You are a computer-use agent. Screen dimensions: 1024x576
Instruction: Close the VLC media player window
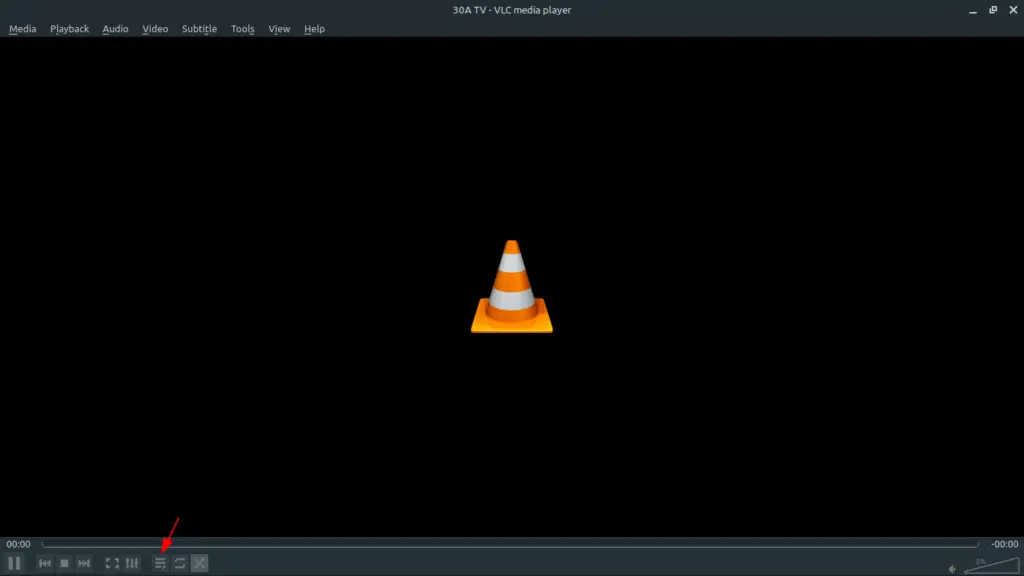[1013, 10]
